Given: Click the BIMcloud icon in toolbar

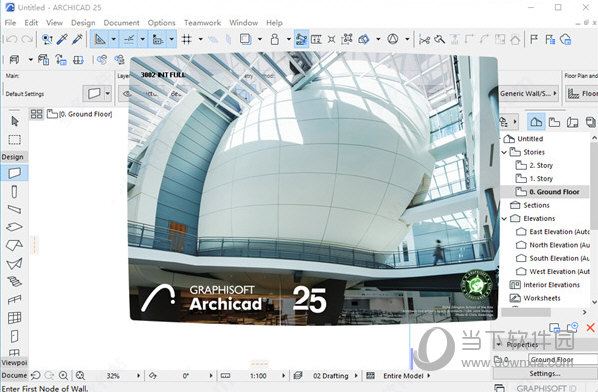Looking at the screenshot, I should point(566,39).
